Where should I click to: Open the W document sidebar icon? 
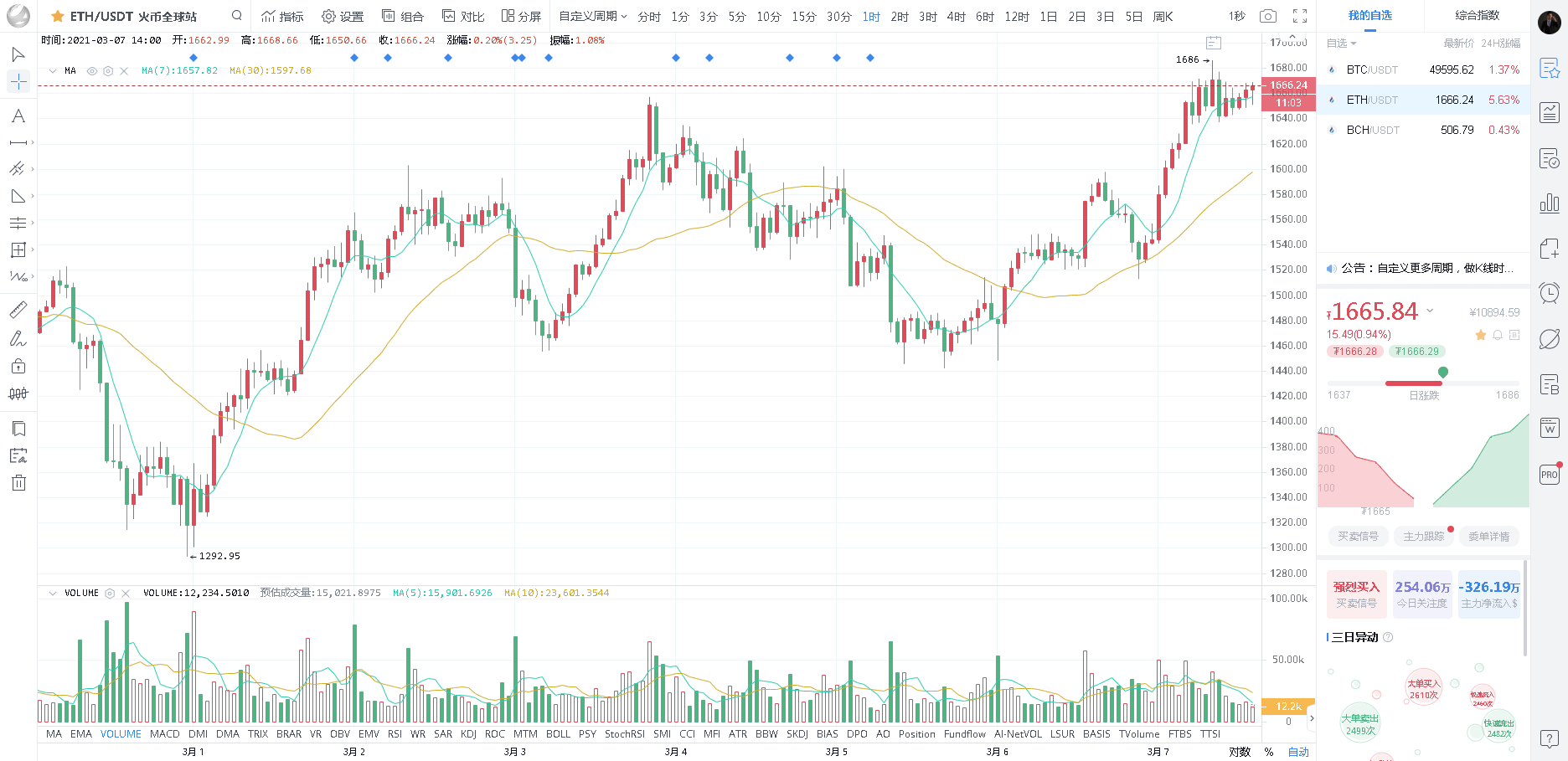pos(1550,429)
